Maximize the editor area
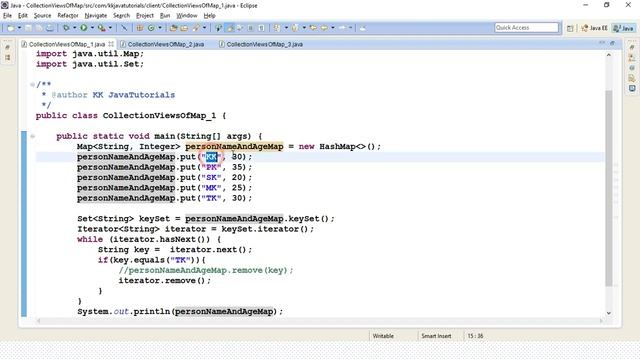This screenshot has width=640, height=360. [x=612, y=43]
